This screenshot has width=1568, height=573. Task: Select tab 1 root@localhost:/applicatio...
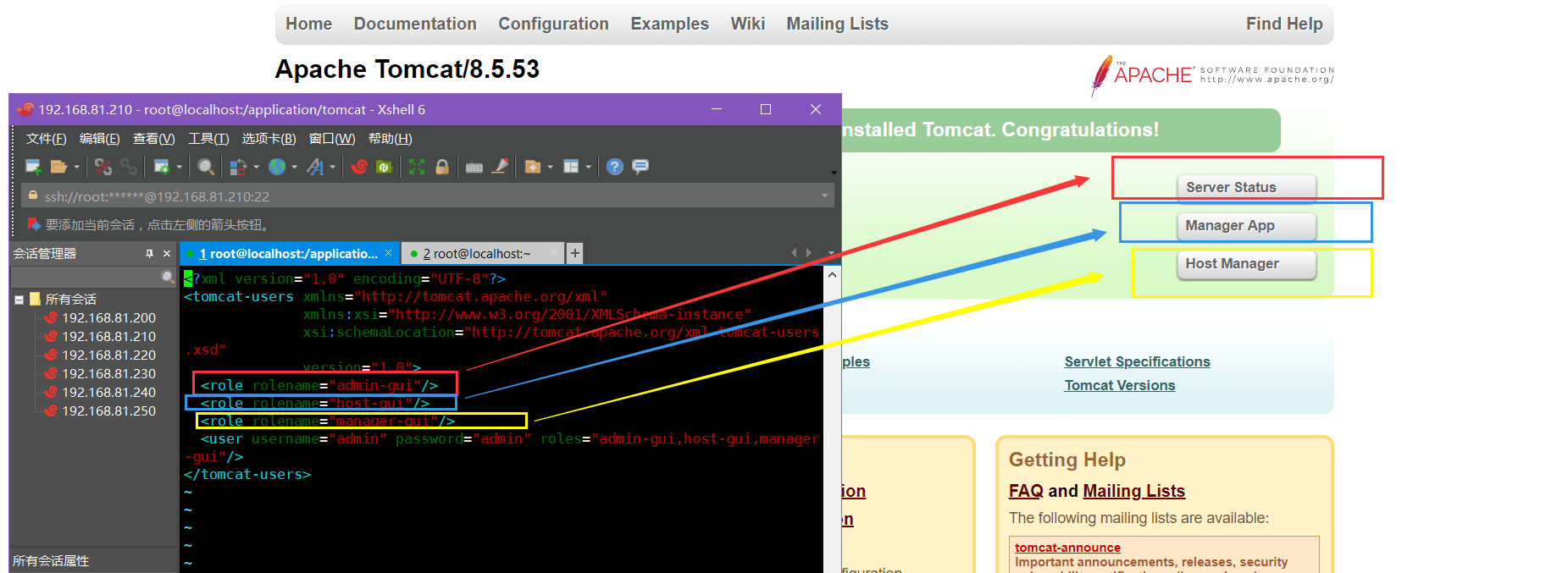click(x=288, y=254)
